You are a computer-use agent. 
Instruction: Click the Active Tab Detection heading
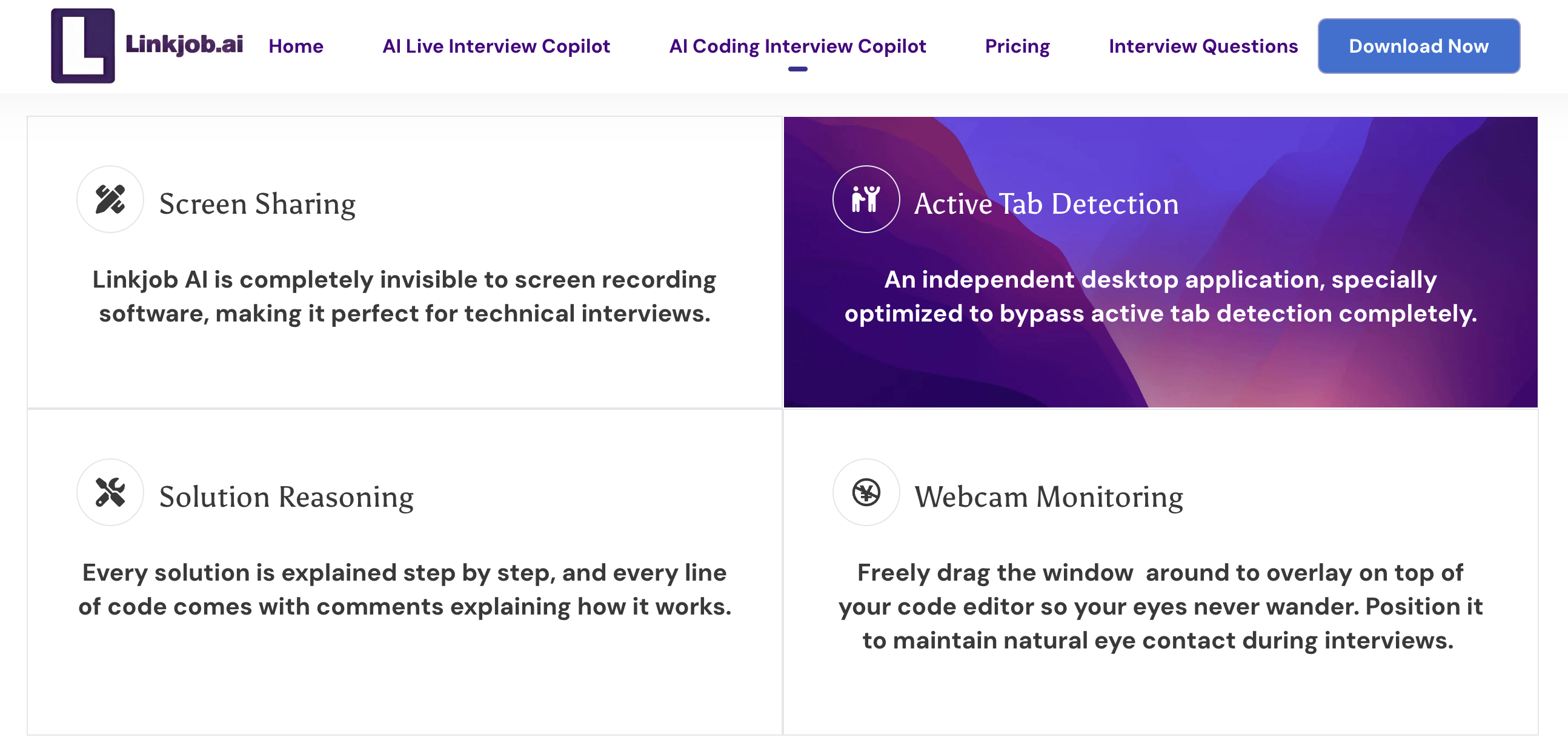point(1046,203)
